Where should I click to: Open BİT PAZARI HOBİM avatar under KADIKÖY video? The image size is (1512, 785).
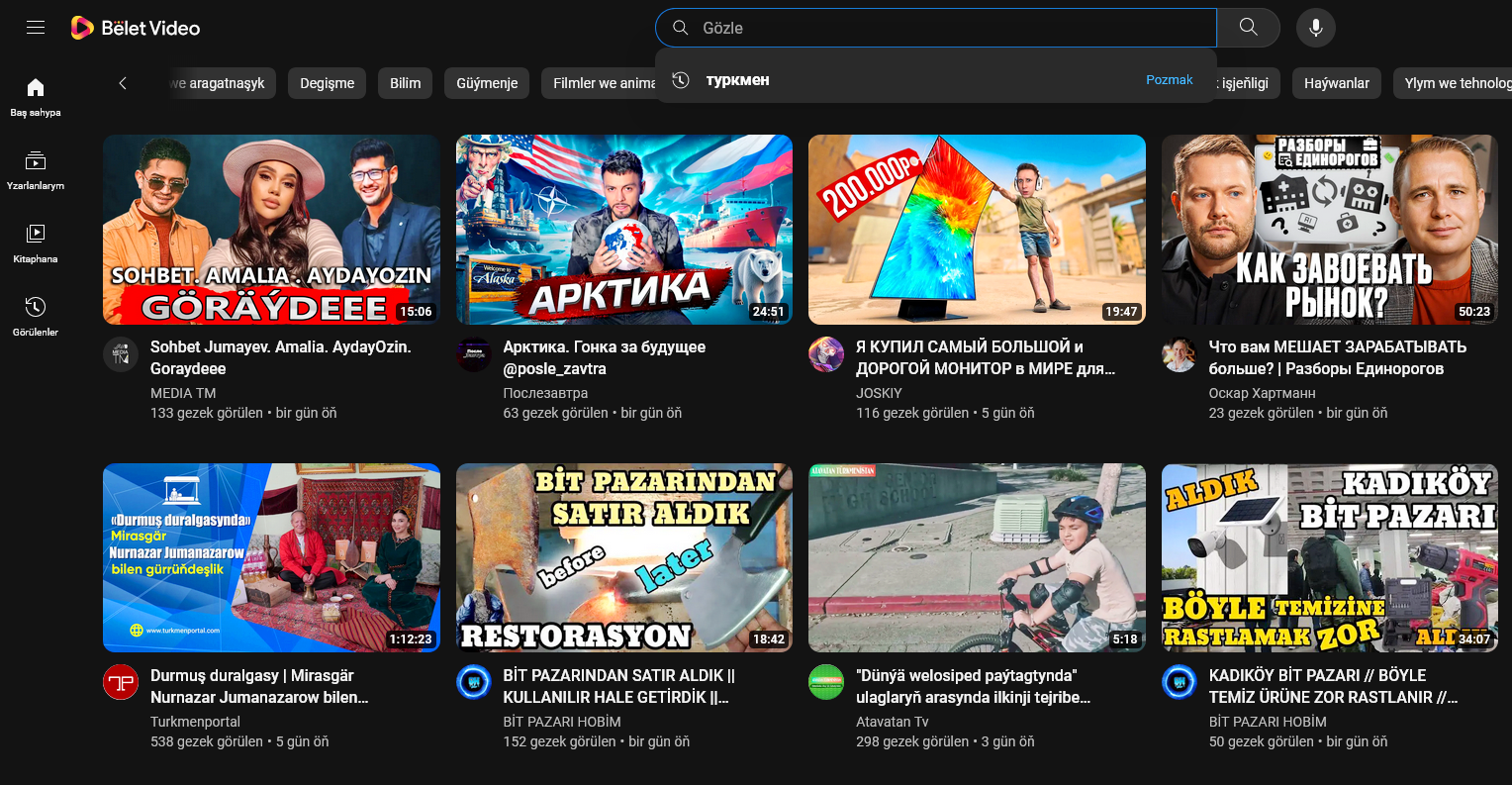pos(1180,683)
